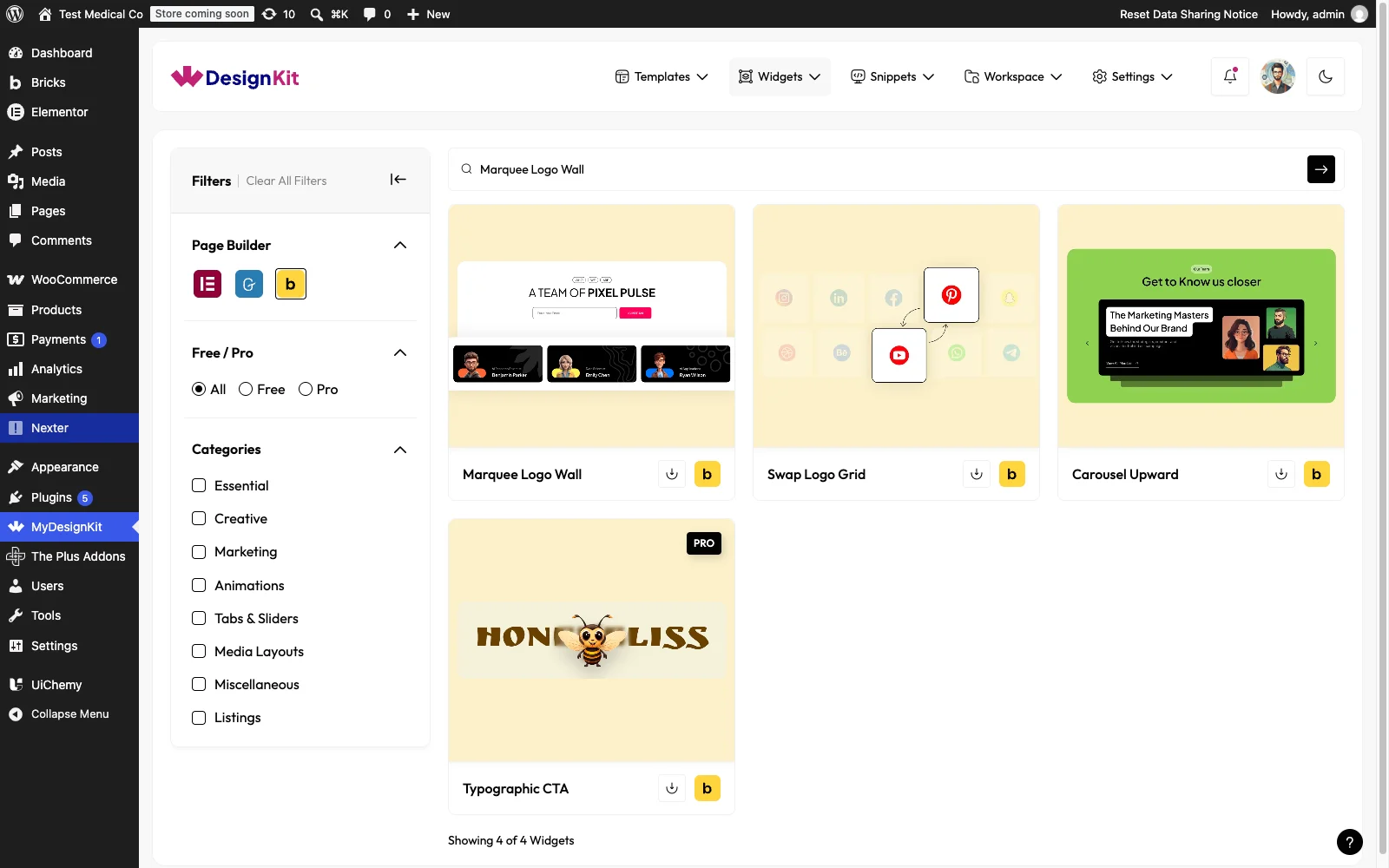Check the Listings category
The height and width of the screenshot is (868, 1389).
click(199, 717)
